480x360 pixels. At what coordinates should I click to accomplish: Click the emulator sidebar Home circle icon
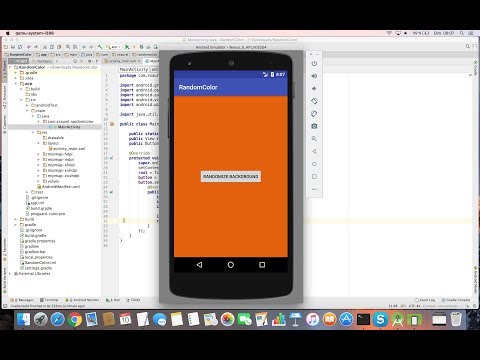314,164
